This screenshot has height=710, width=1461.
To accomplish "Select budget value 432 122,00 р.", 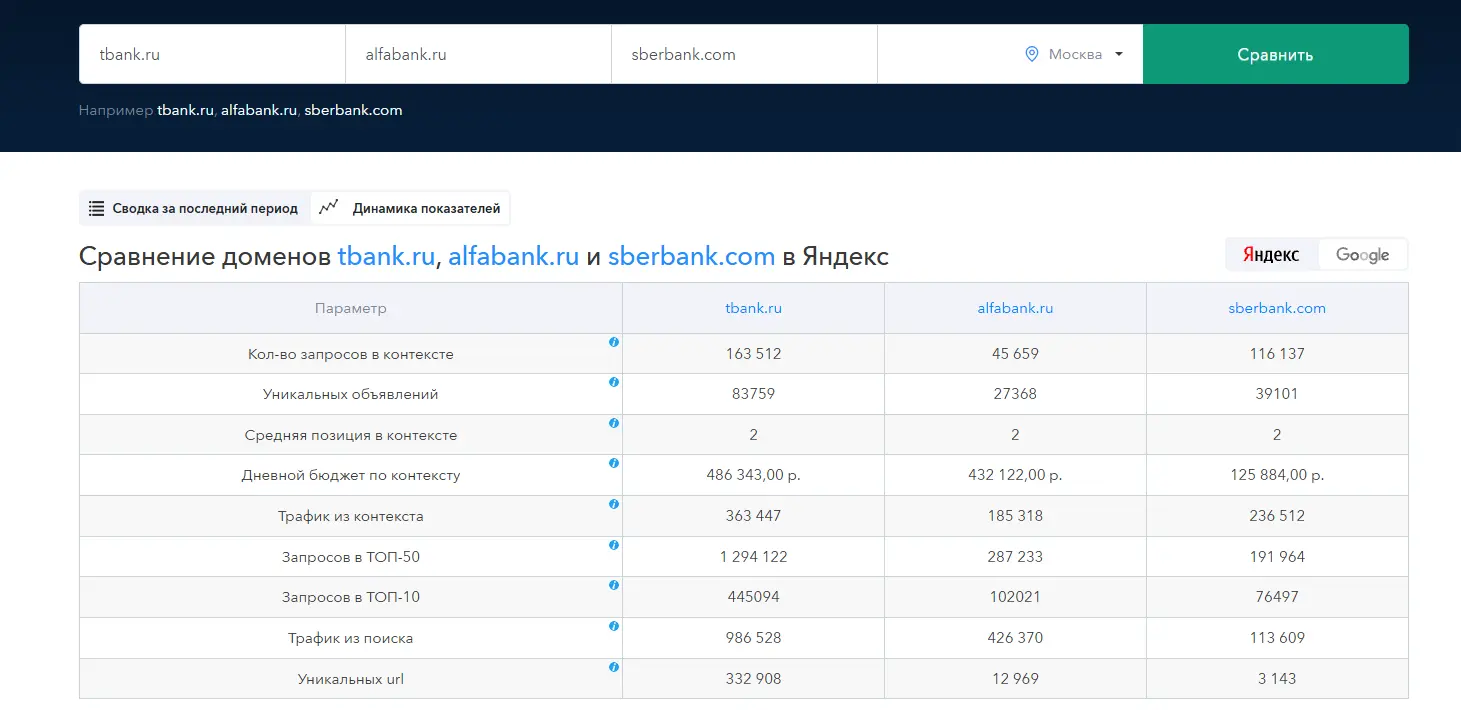I will coord(1015,475).
